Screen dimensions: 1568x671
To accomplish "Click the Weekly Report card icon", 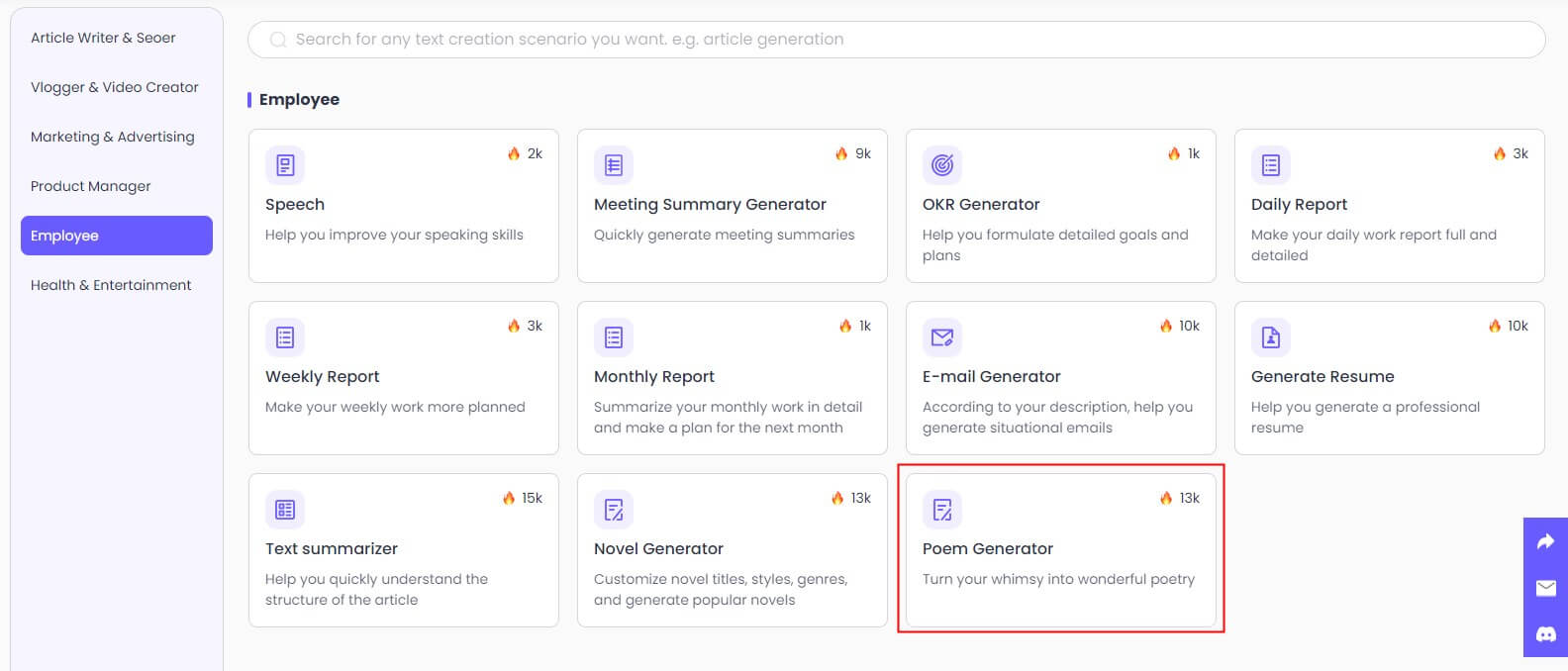I will pos(285,337).
